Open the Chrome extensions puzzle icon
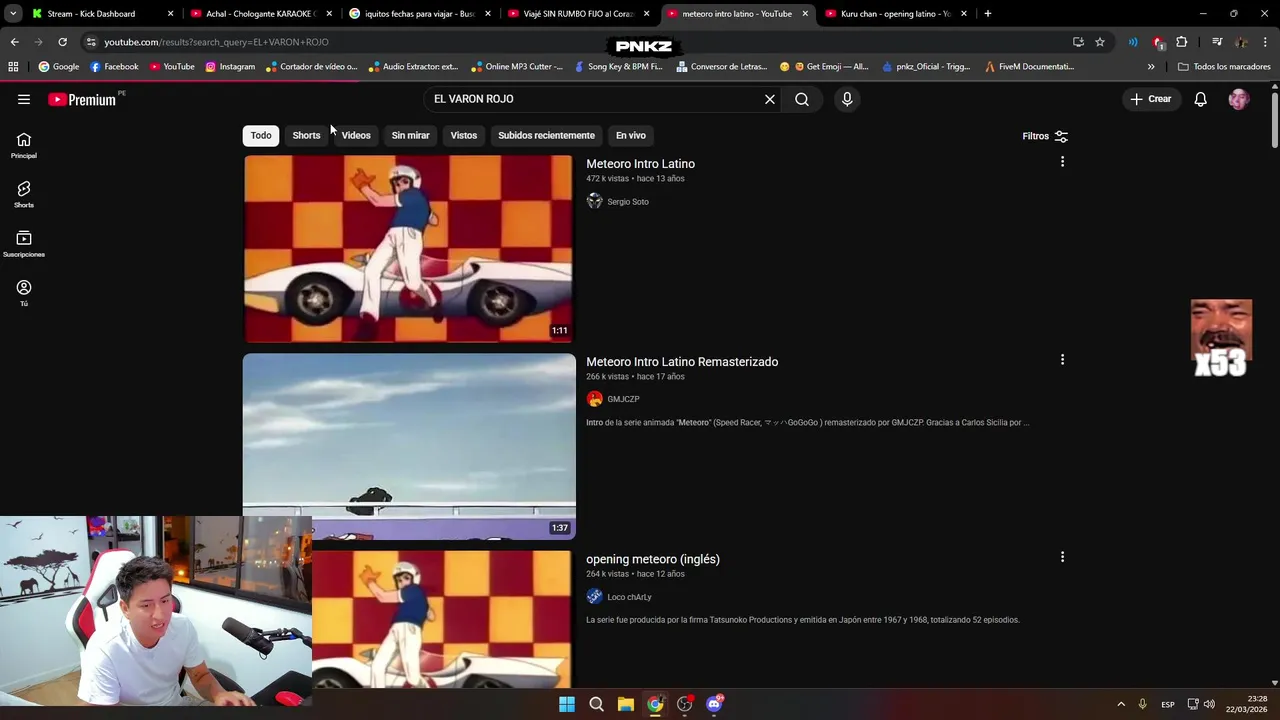This screenshot has height=720, width=1280. point(1182,42)
